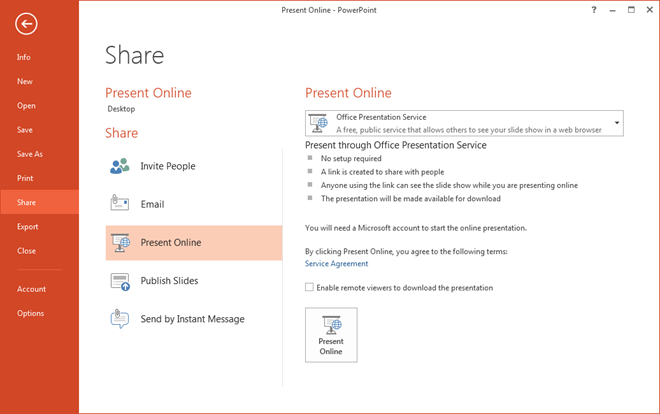The height and width of the screenshot is (414, 660).
Task: Select the Account sidebar entry
Action: (31, 289)
